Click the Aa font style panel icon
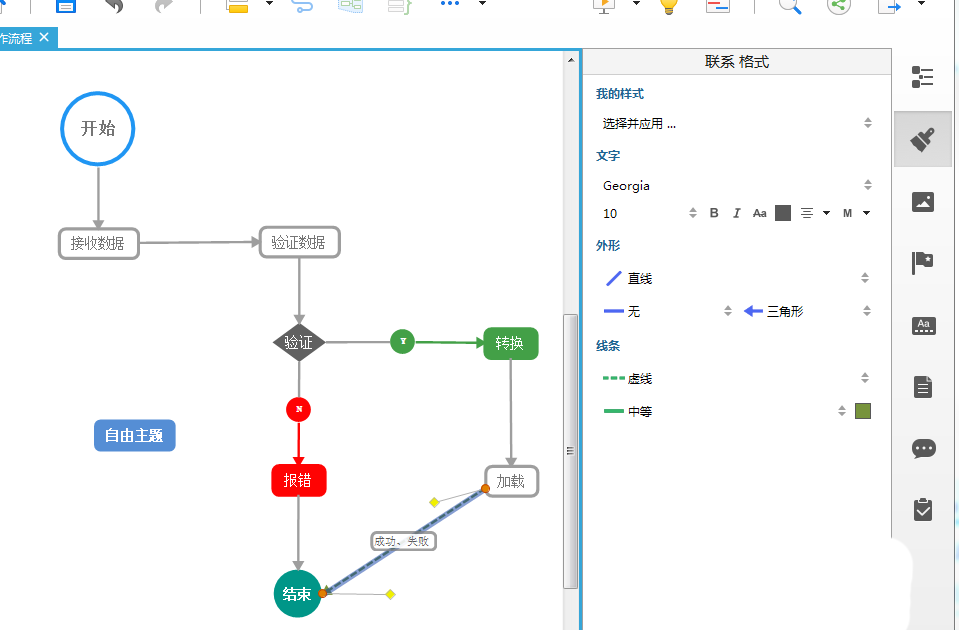 [x=922, y=324]
